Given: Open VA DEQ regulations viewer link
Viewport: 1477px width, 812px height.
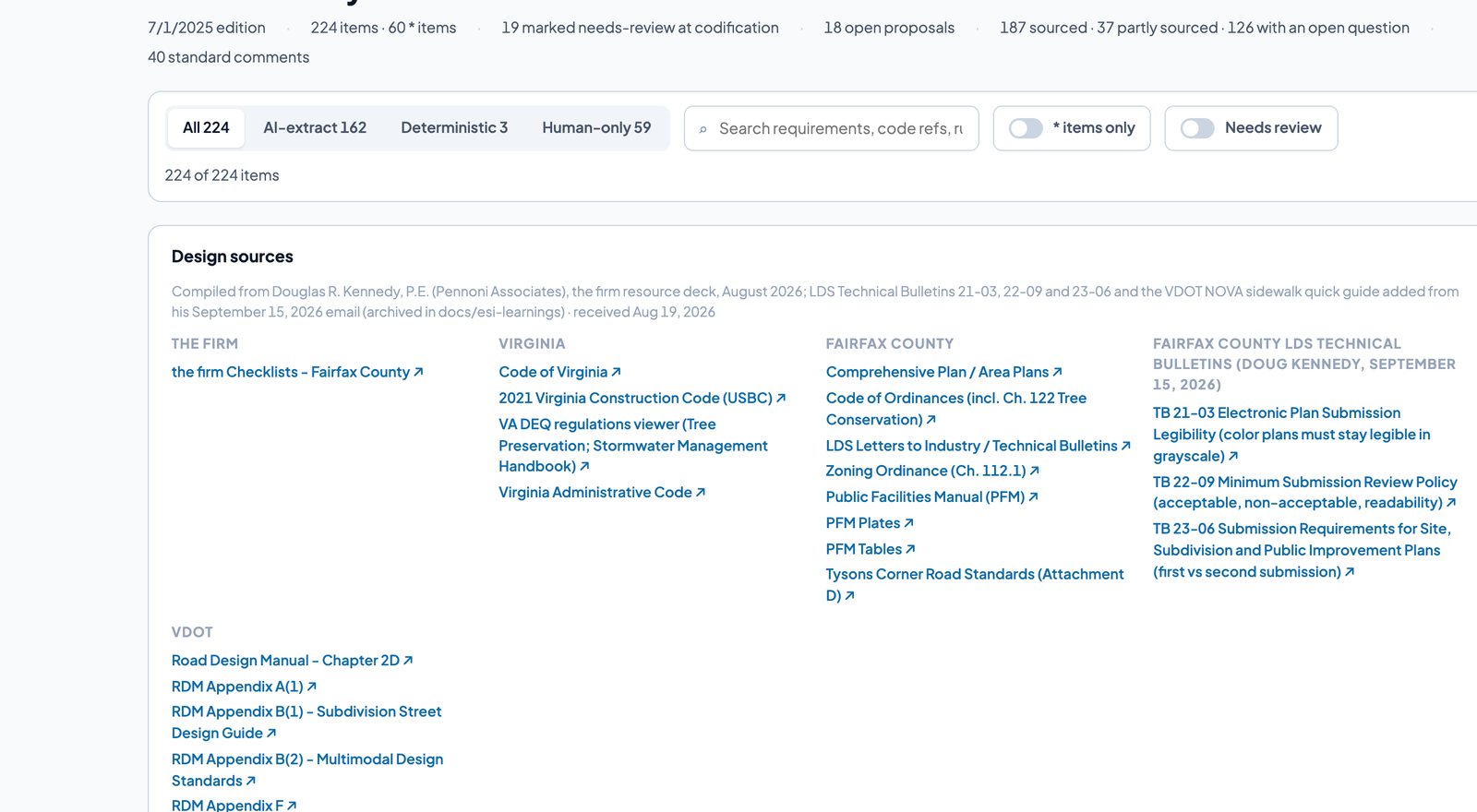Looking at the screenshot, I should (x=633, y=446).
